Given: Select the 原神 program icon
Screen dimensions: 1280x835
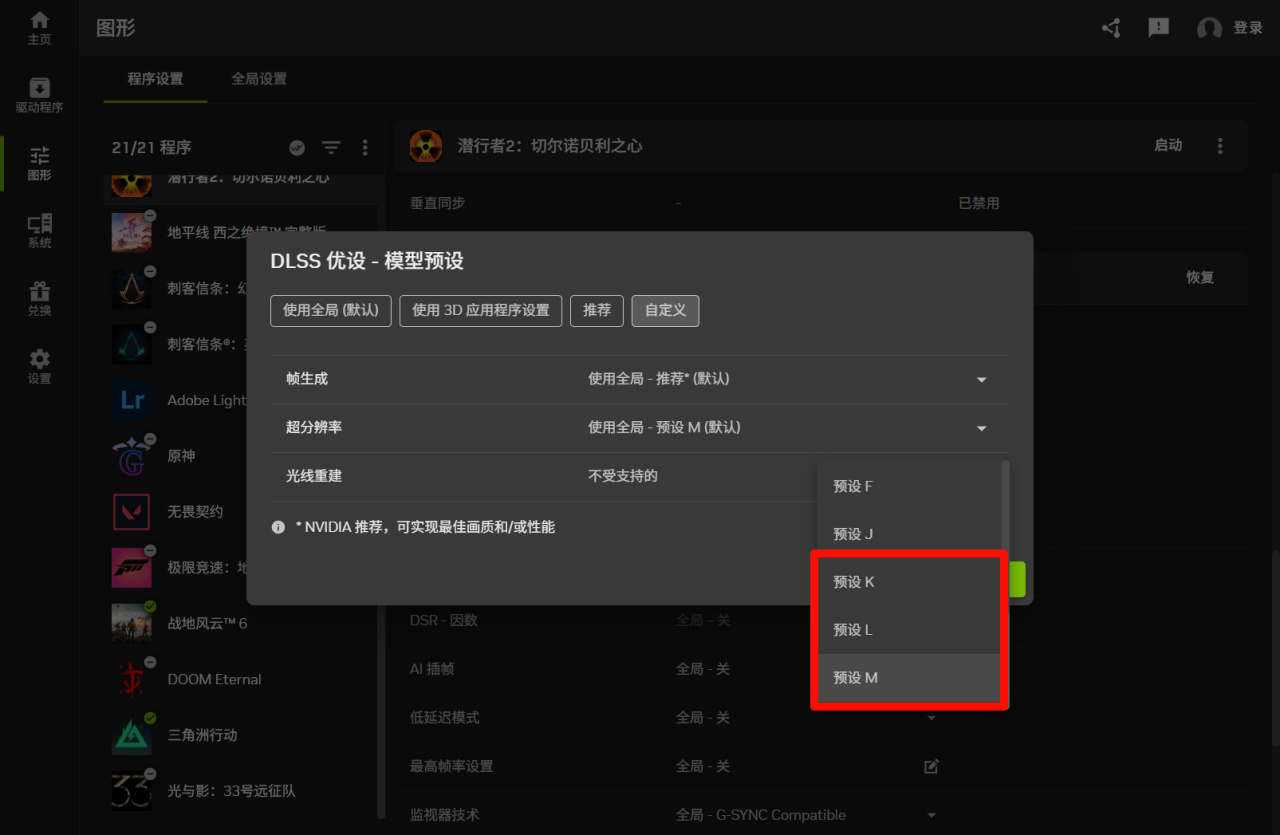Looking at the screenshot, I should [x=131, y=456].
